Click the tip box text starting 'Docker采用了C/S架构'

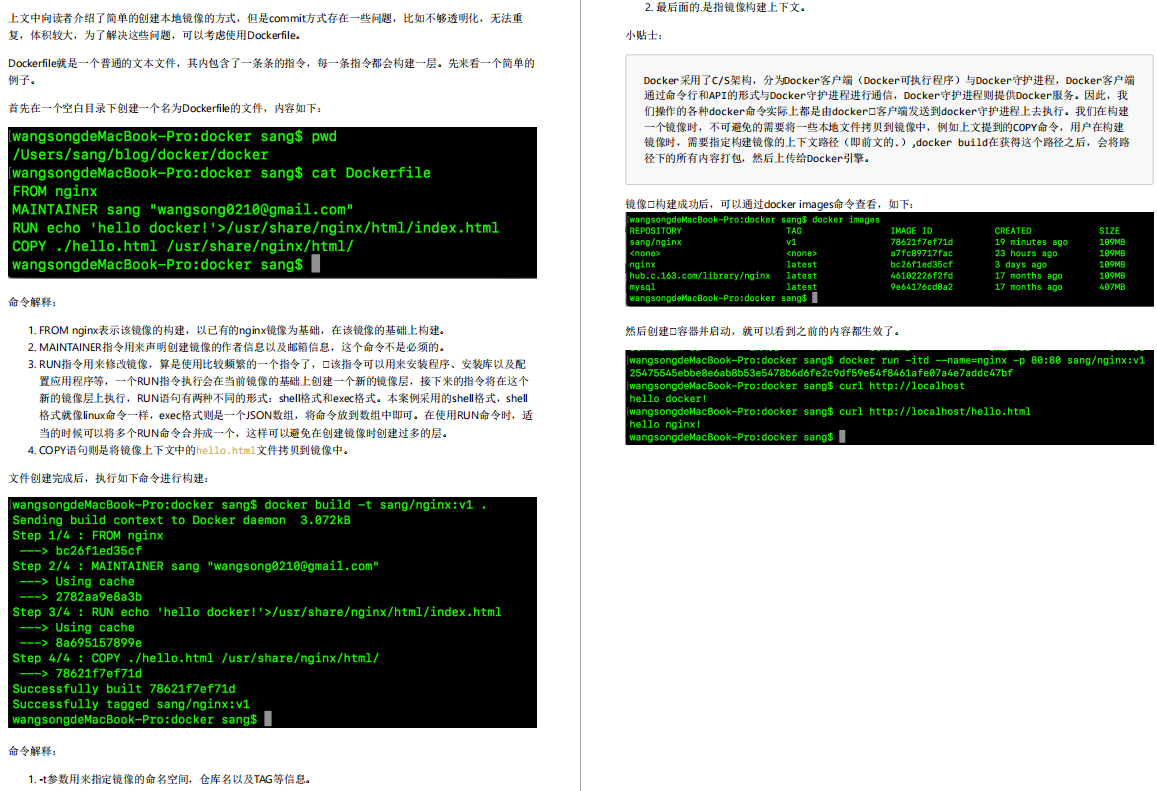[888, 120]
